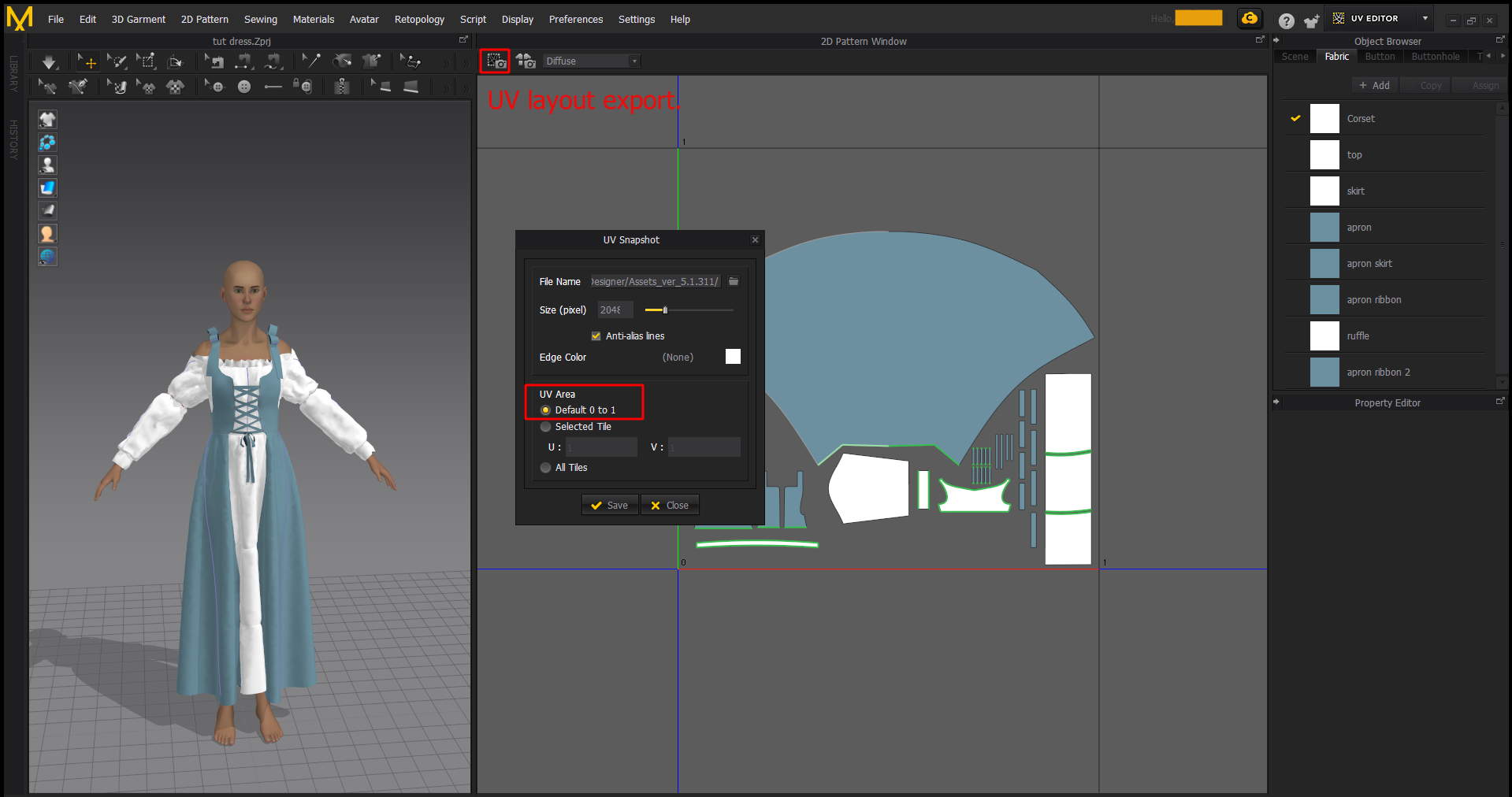Open the 3D Garment menu
This screenshot has height=797, width=1512.
click(138, 20)
